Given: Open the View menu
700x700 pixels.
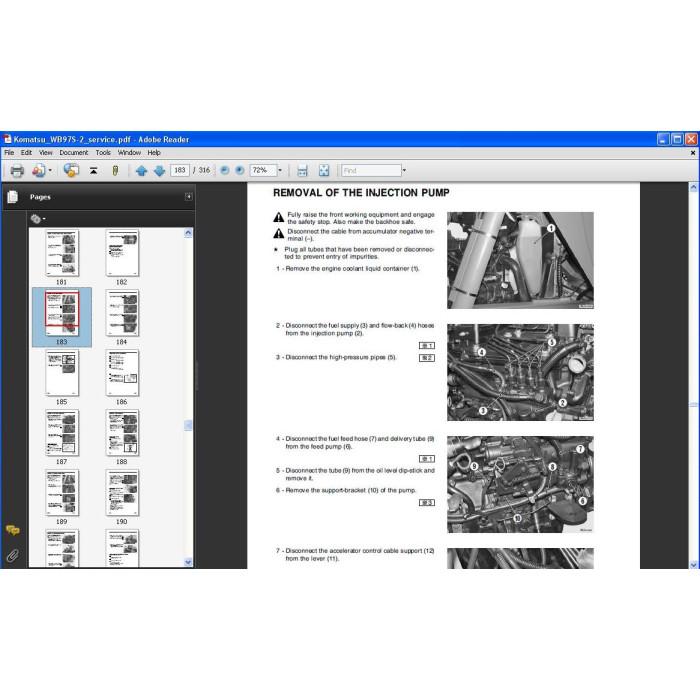Looking at the screenshot, I should coord(46,153).
